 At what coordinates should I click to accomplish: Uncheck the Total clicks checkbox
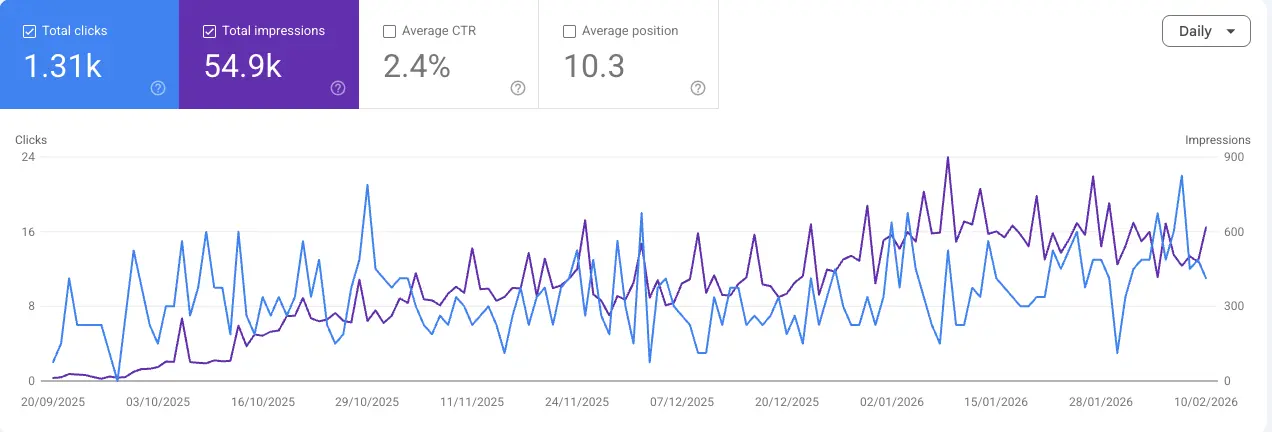tap(29, 31)
